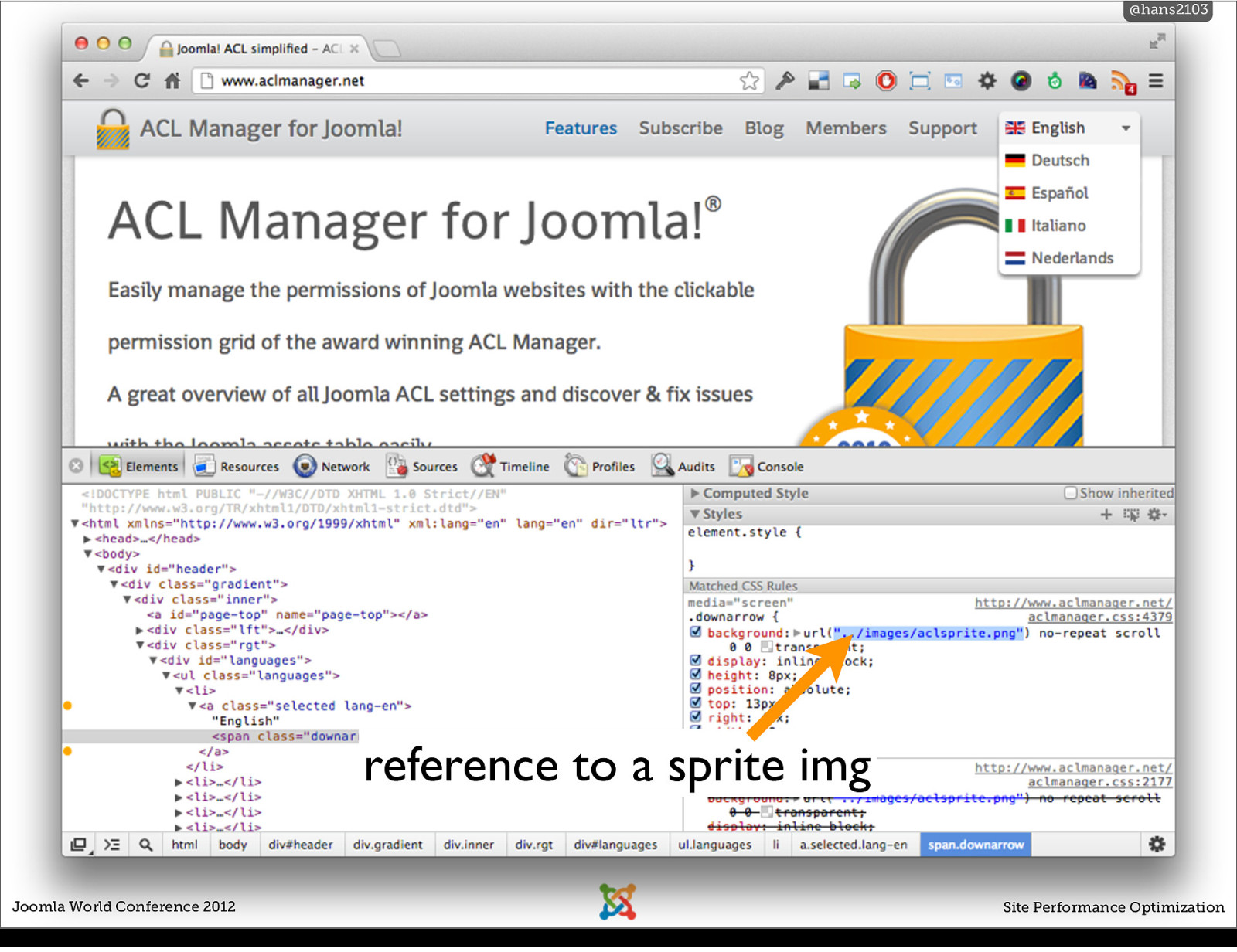This screenshot has width=1237, height=952.
Task: Open the browser home icon
Action: [172, 80]
